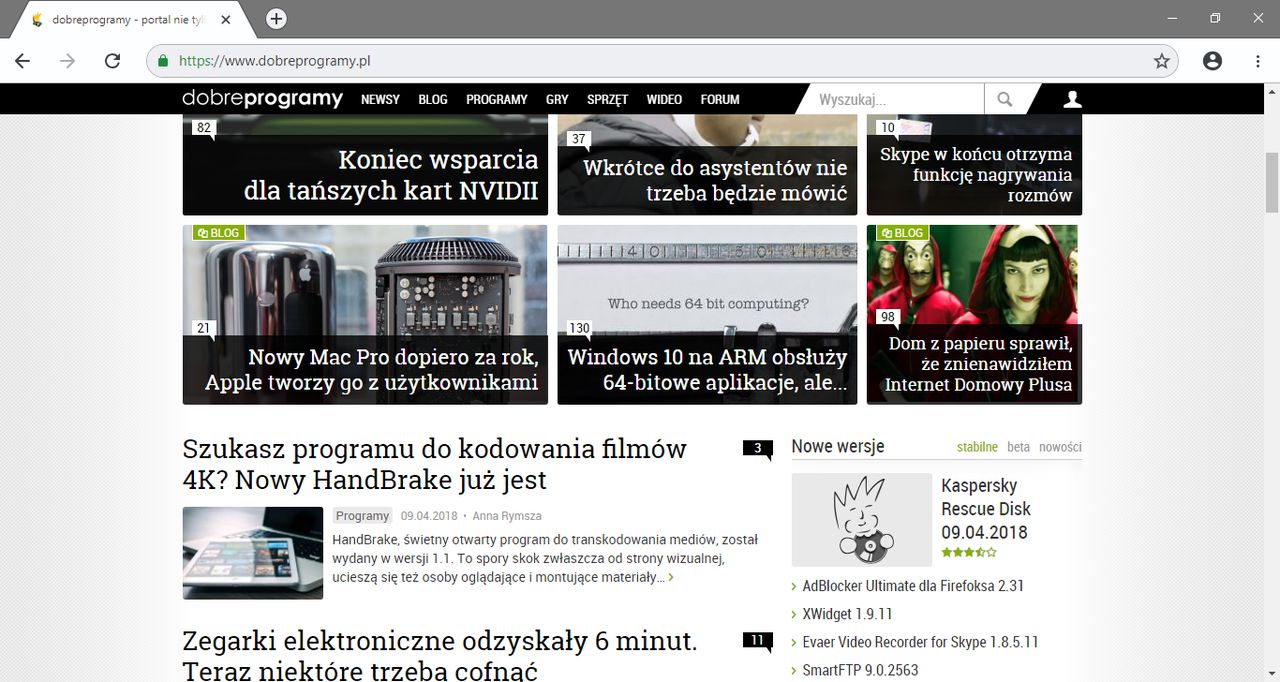
Task: Click the Programy category tag
Action: (362, 516)
